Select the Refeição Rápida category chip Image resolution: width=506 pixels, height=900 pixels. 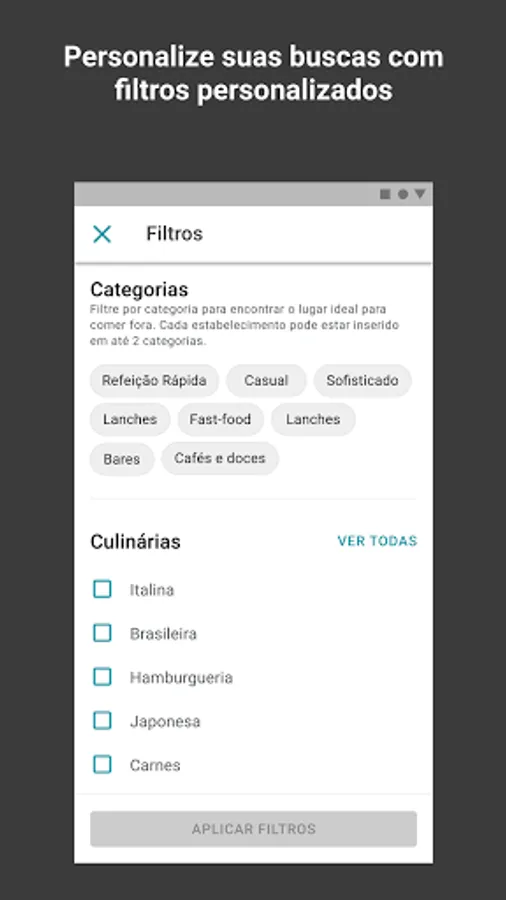[154, 381]
